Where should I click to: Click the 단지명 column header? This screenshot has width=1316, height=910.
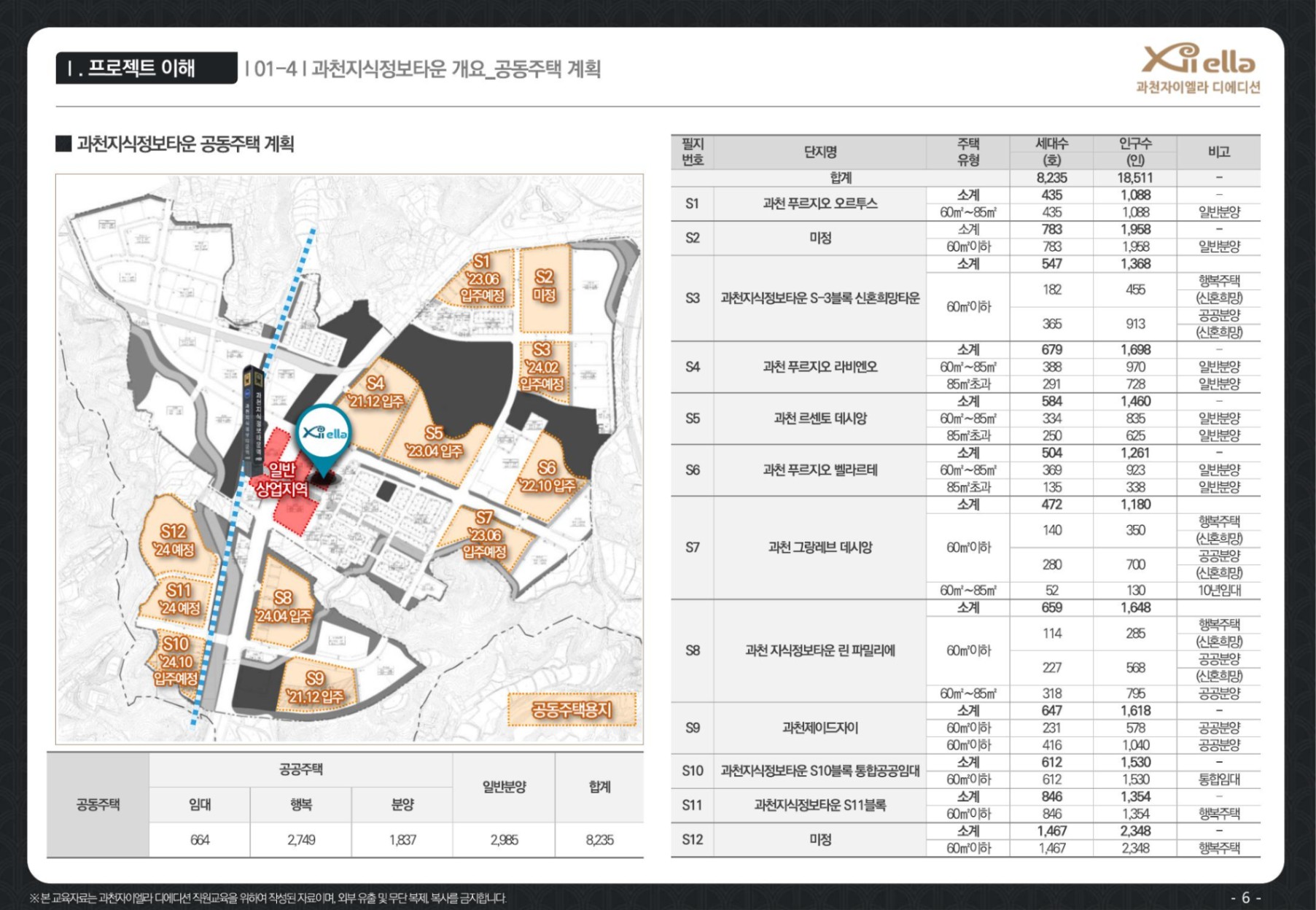coord(820,152)
